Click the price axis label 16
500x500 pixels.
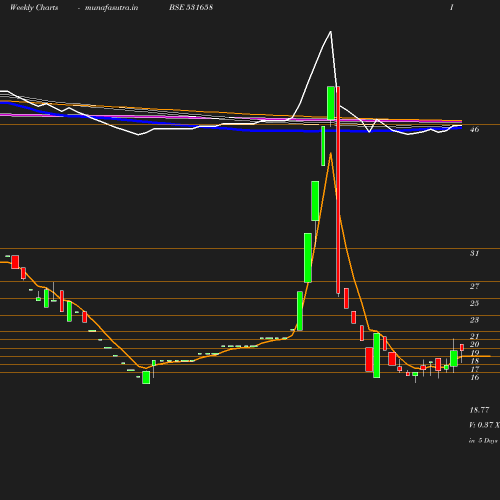(x=474, y=377)
